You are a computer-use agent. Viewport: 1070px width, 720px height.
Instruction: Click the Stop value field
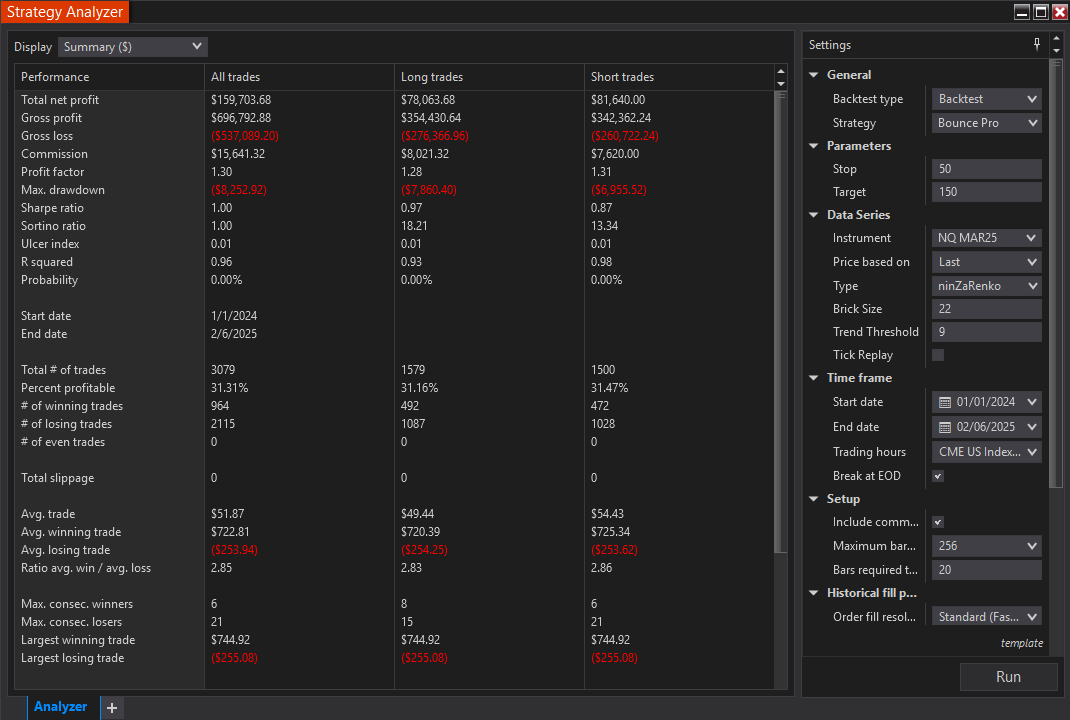(986, 169)
